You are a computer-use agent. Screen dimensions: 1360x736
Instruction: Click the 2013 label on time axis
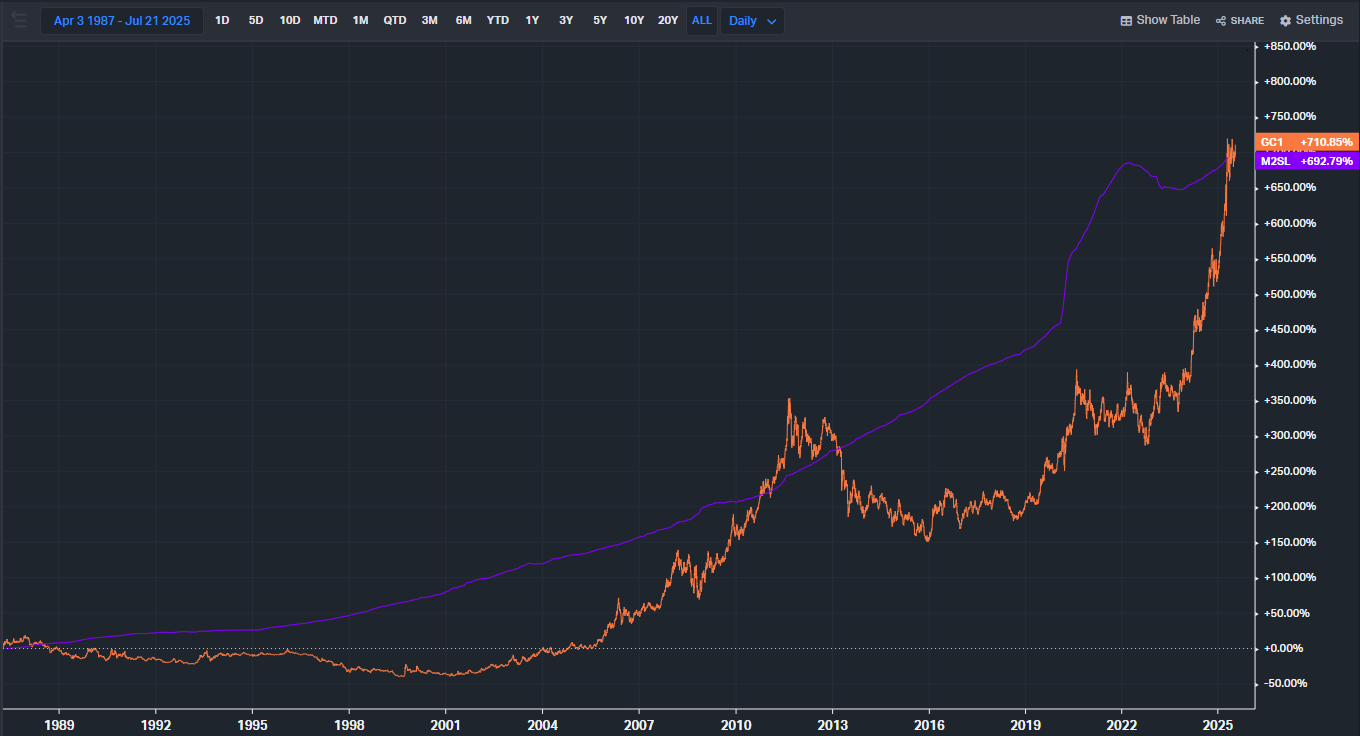(x=832, y=723)
